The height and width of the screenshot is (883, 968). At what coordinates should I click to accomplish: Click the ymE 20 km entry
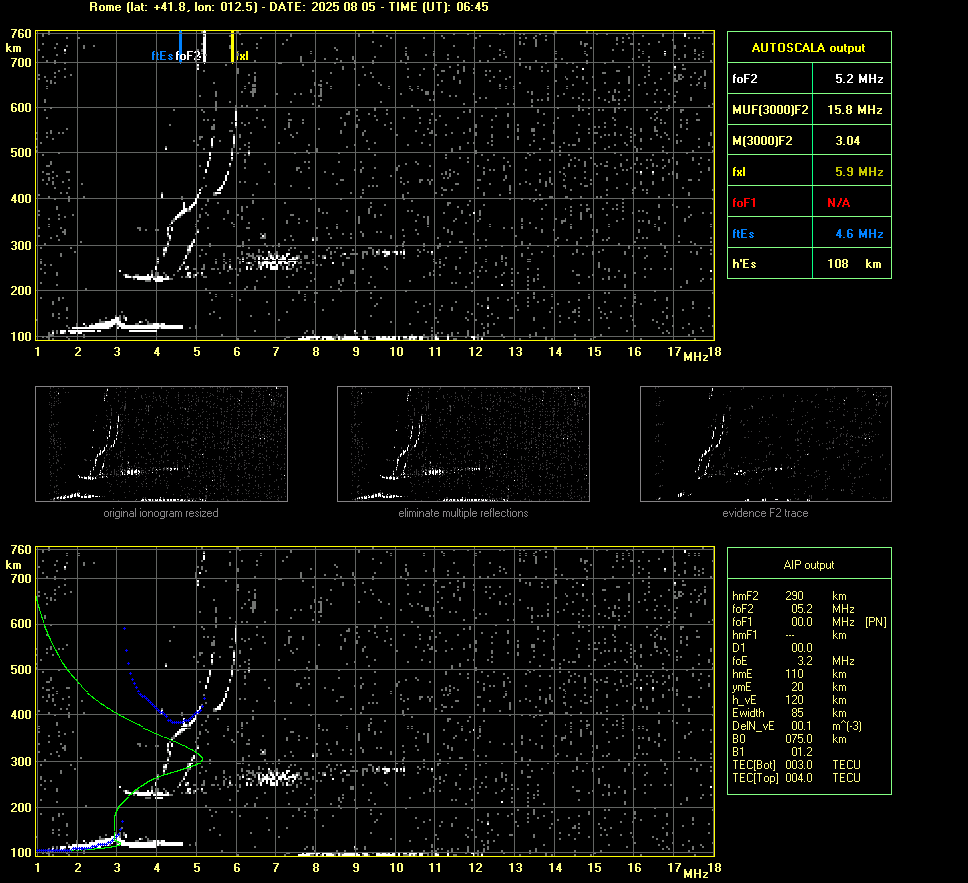pyautogui.click(x=789, y=687)
